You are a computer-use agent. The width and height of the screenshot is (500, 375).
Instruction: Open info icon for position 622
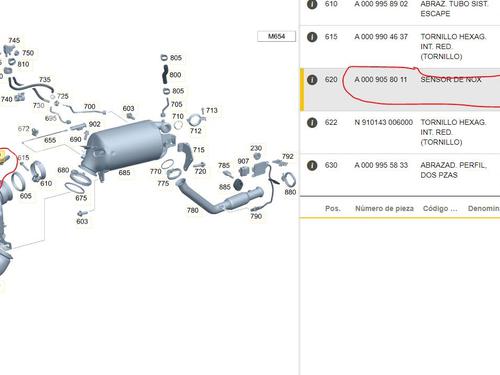pos(312,123)
